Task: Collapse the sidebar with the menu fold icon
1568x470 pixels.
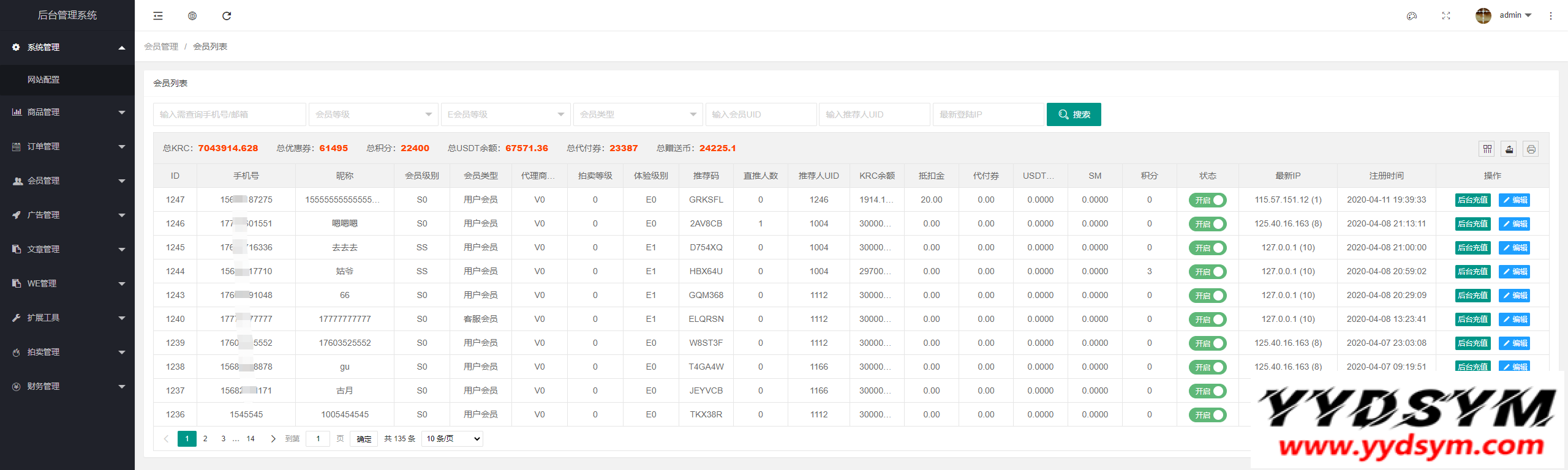Action: (158, 16)
